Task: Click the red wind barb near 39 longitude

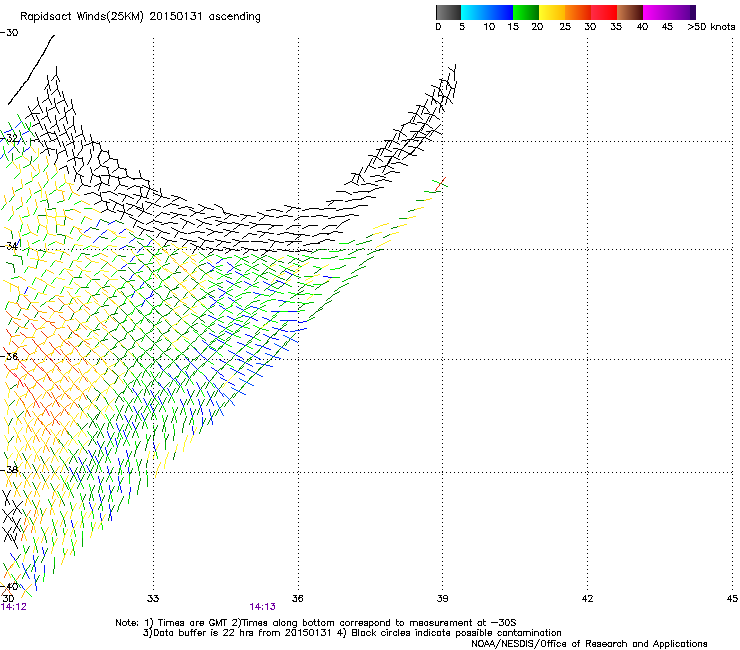Action: pyautogui.click(x=441, y=184)
